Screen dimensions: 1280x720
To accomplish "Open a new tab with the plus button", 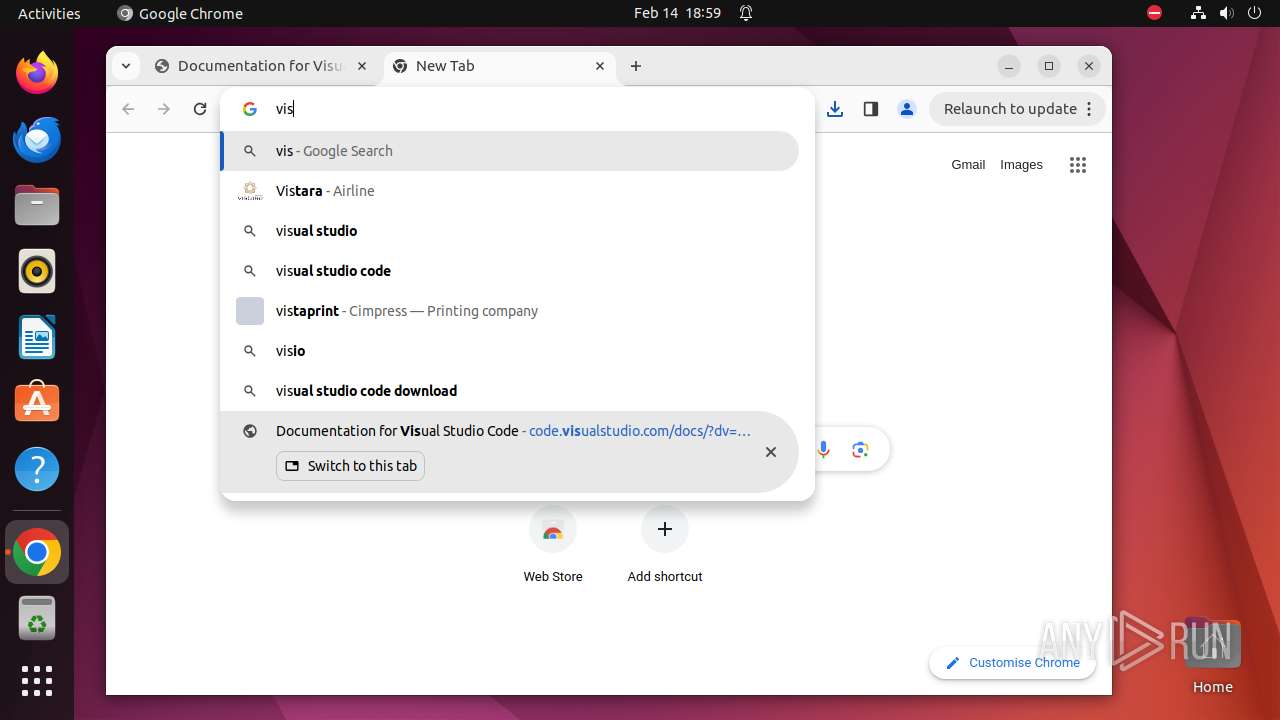I will (x=636, y=66).
